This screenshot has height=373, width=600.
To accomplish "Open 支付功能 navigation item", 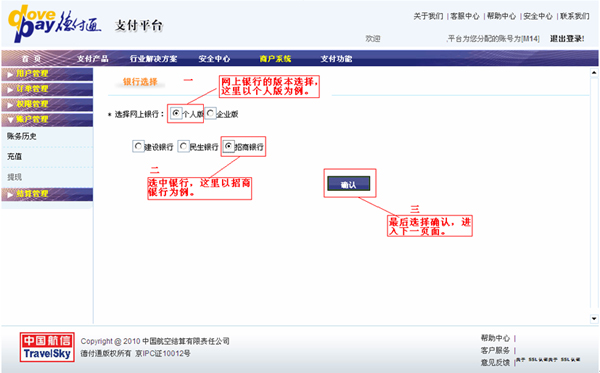I will coord(336,59).
